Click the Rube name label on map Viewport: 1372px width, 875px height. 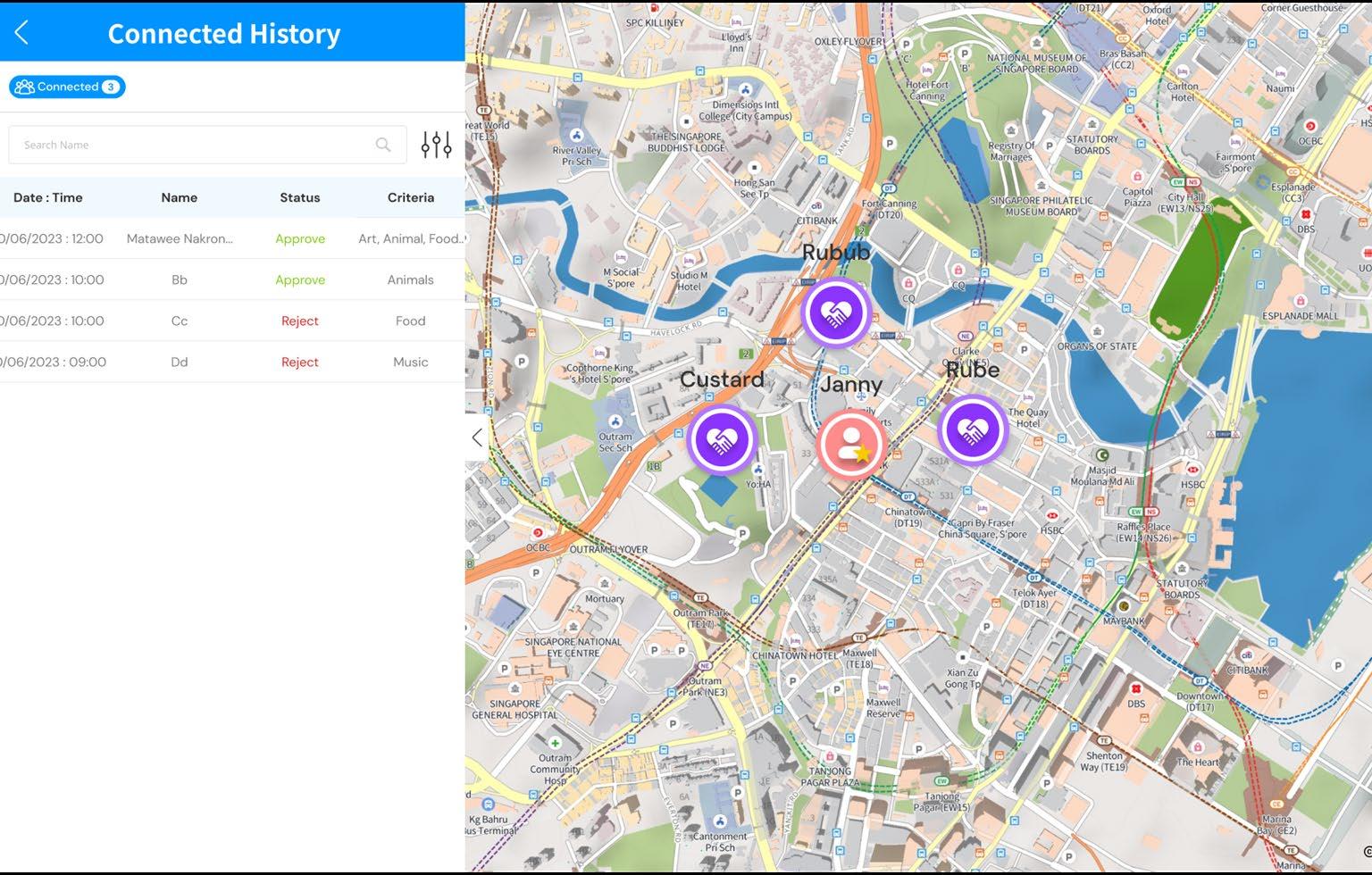973,370
